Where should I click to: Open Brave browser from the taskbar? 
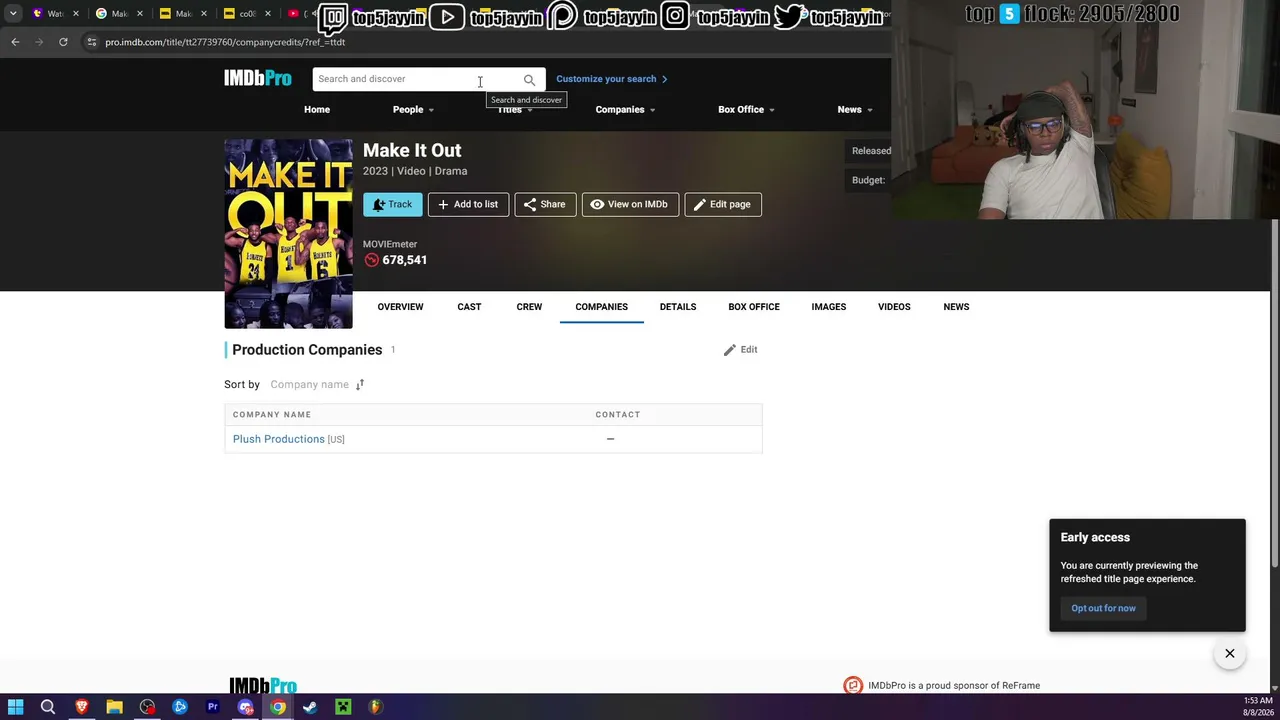pyautogui.click(x=81, y=707)
